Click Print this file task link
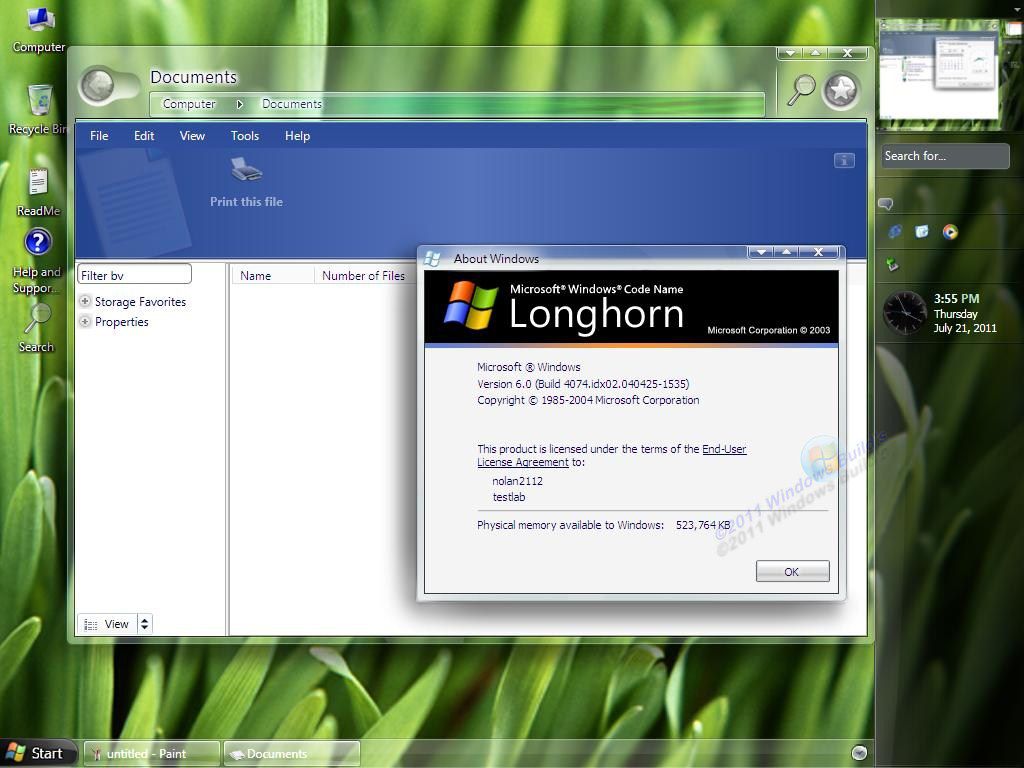 coord(246,202)
